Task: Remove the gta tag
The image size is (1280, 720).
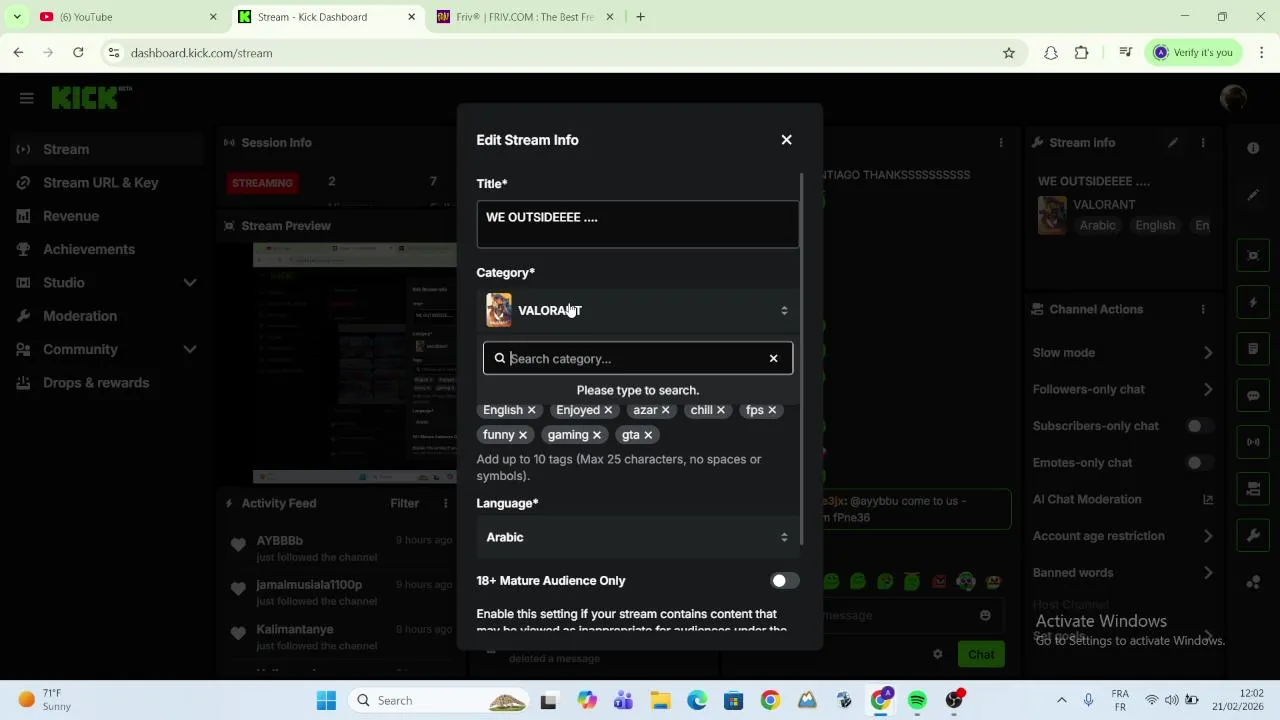Action: (x=648, y=435)
